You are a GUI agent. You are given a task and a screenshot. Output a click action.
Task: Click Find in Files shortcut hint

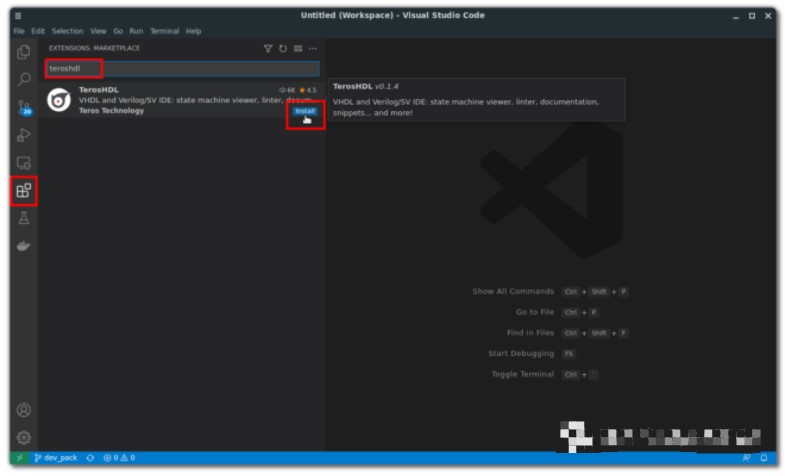point(567,333)
